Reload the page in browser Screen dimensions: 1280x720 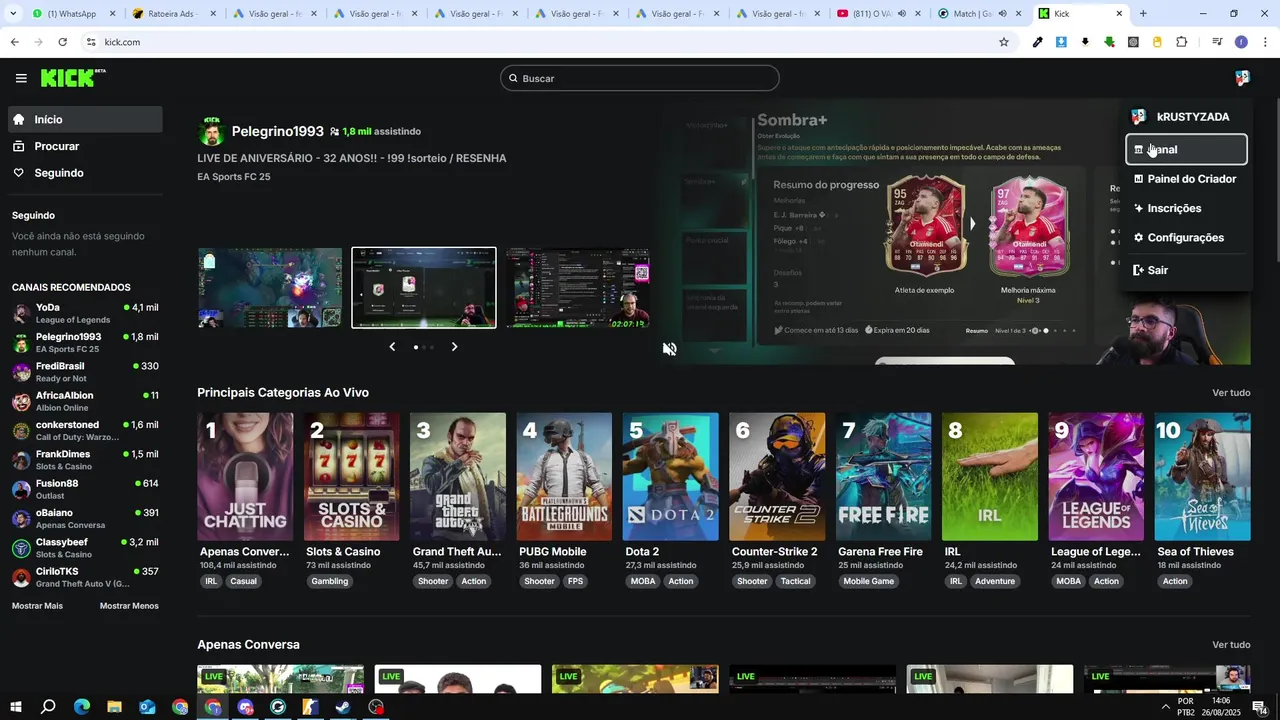[62, 42]
